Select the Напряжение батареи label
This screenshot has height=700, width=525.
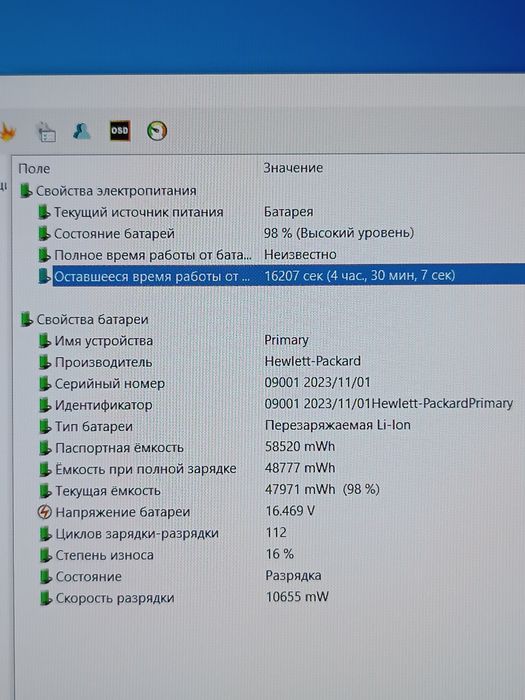(x=123, y=512)
